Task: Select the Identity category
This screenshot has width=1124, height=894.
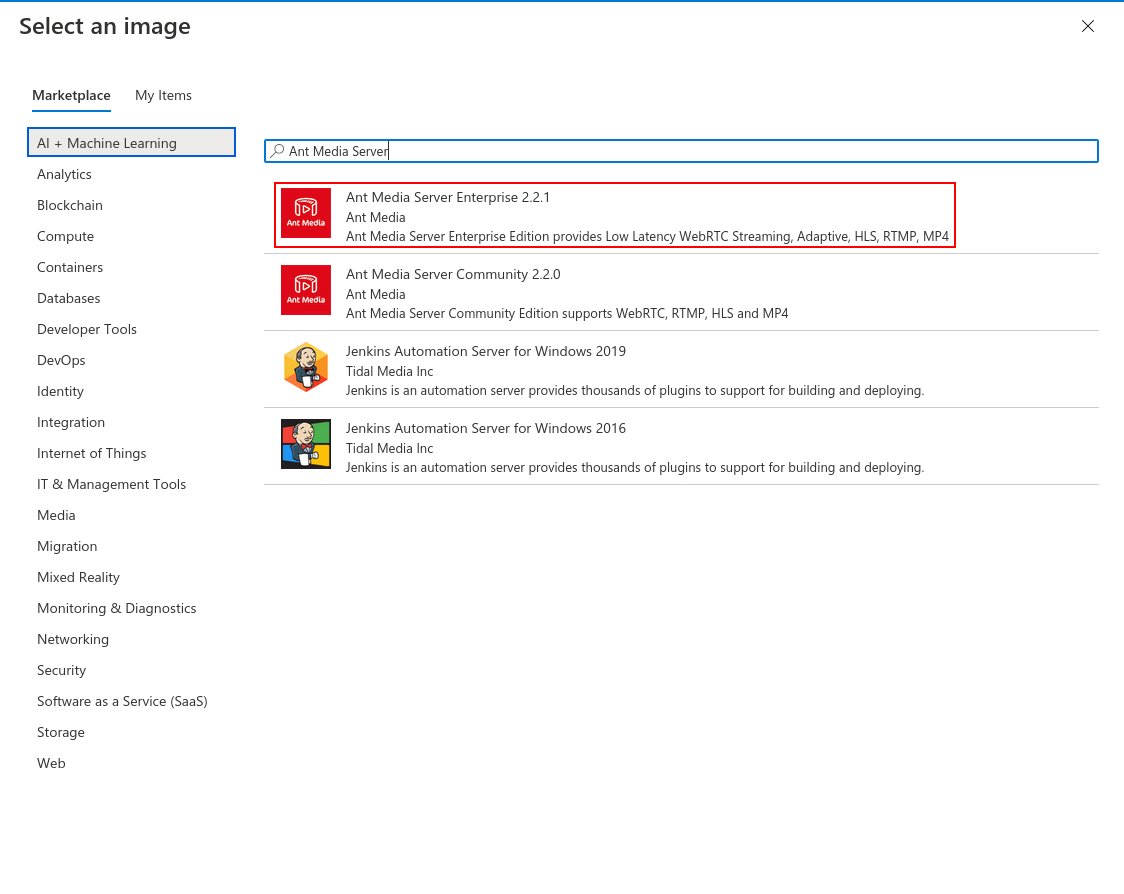Action: pyautogui.click(x=60, y=391)
